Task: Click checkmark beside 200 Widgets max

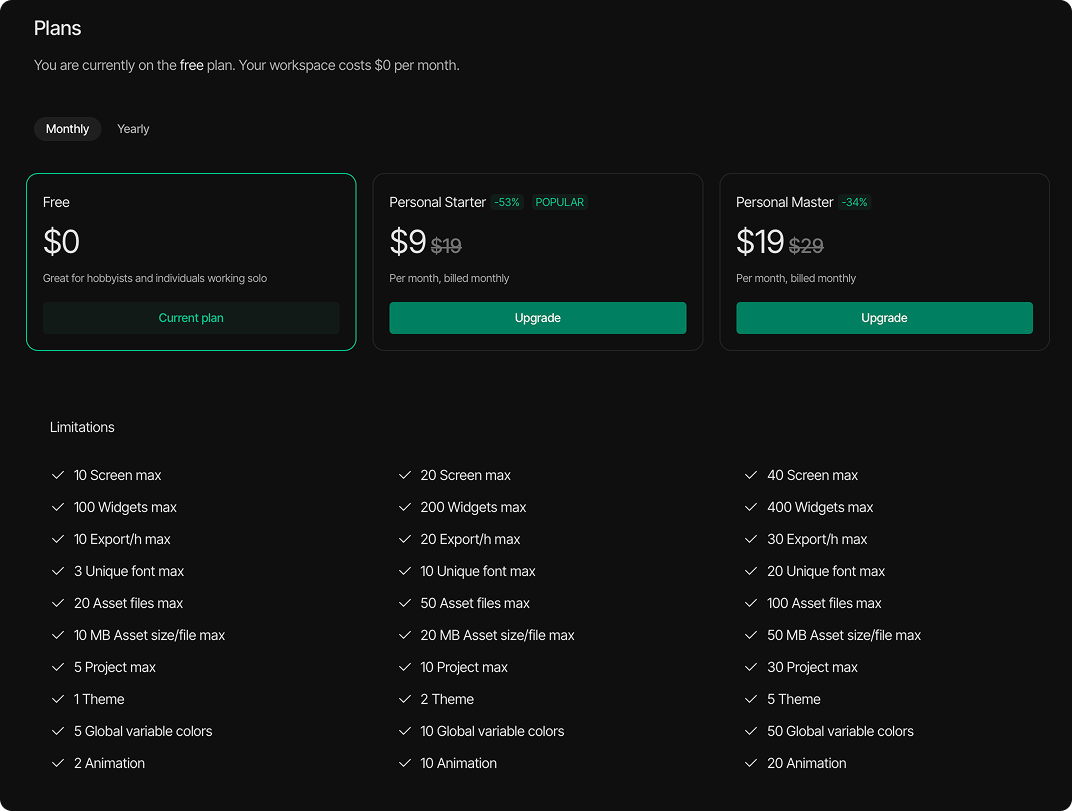Action: click(x=405, y=507)
